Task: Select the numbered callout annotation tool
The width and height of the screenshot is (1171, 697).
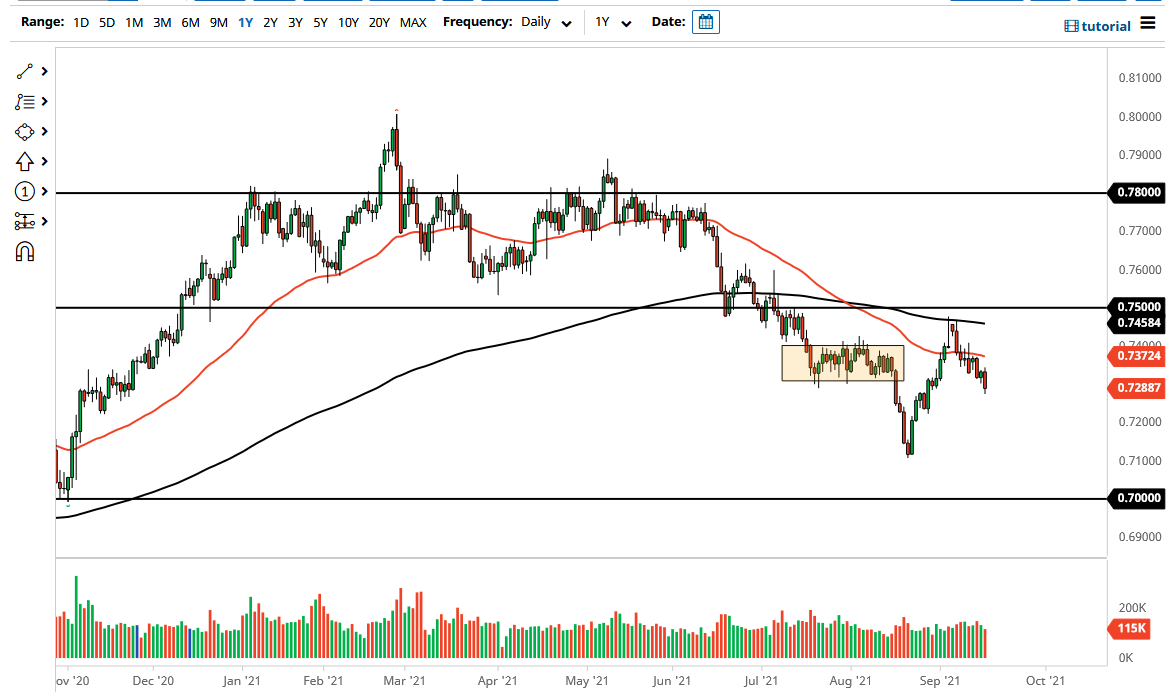Action: [x=22, y=191]
